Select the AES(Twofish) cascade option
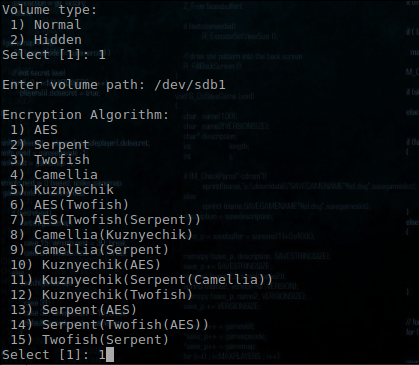The image size is (419, 365). click(69, 205)
